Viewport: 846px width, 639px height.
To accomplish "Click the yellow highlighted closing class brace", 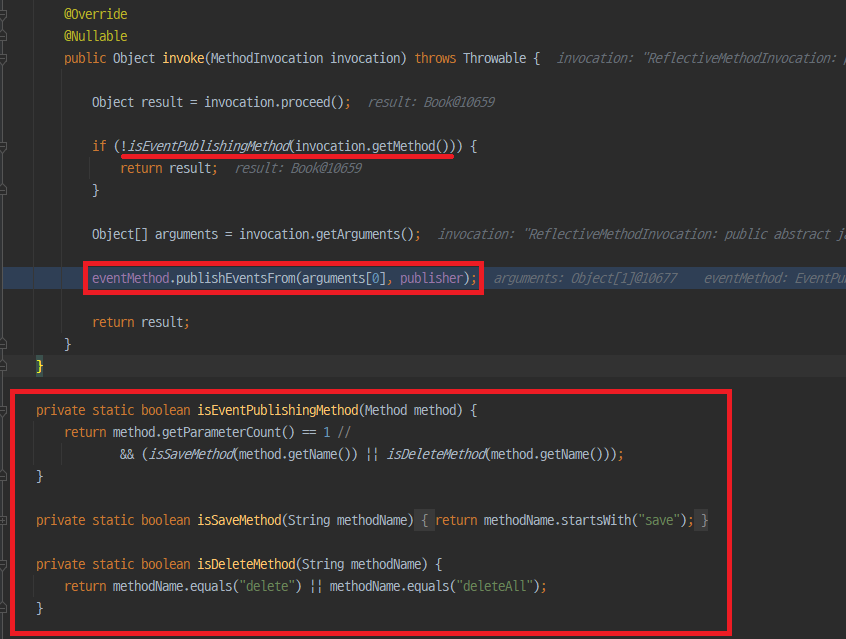I will click(x=39, y=366).
